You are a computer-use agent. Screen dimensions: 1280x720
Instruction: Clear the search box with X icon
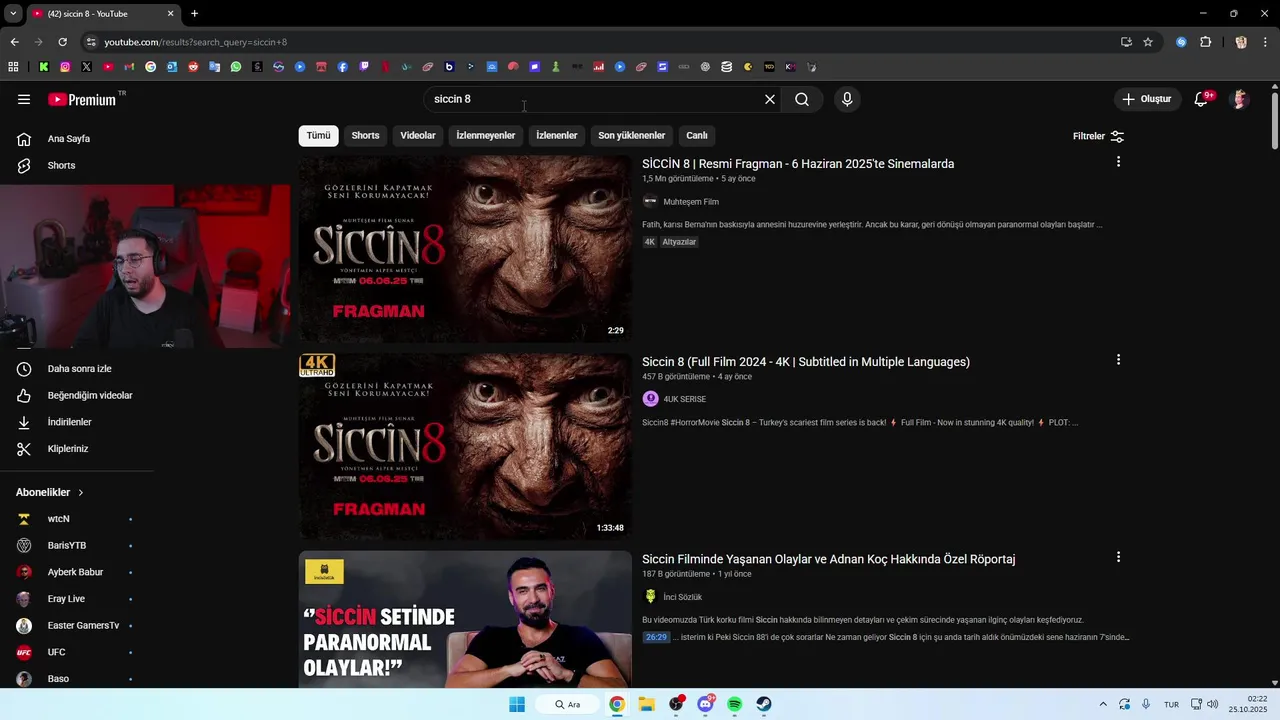click(x=770, y=99)
